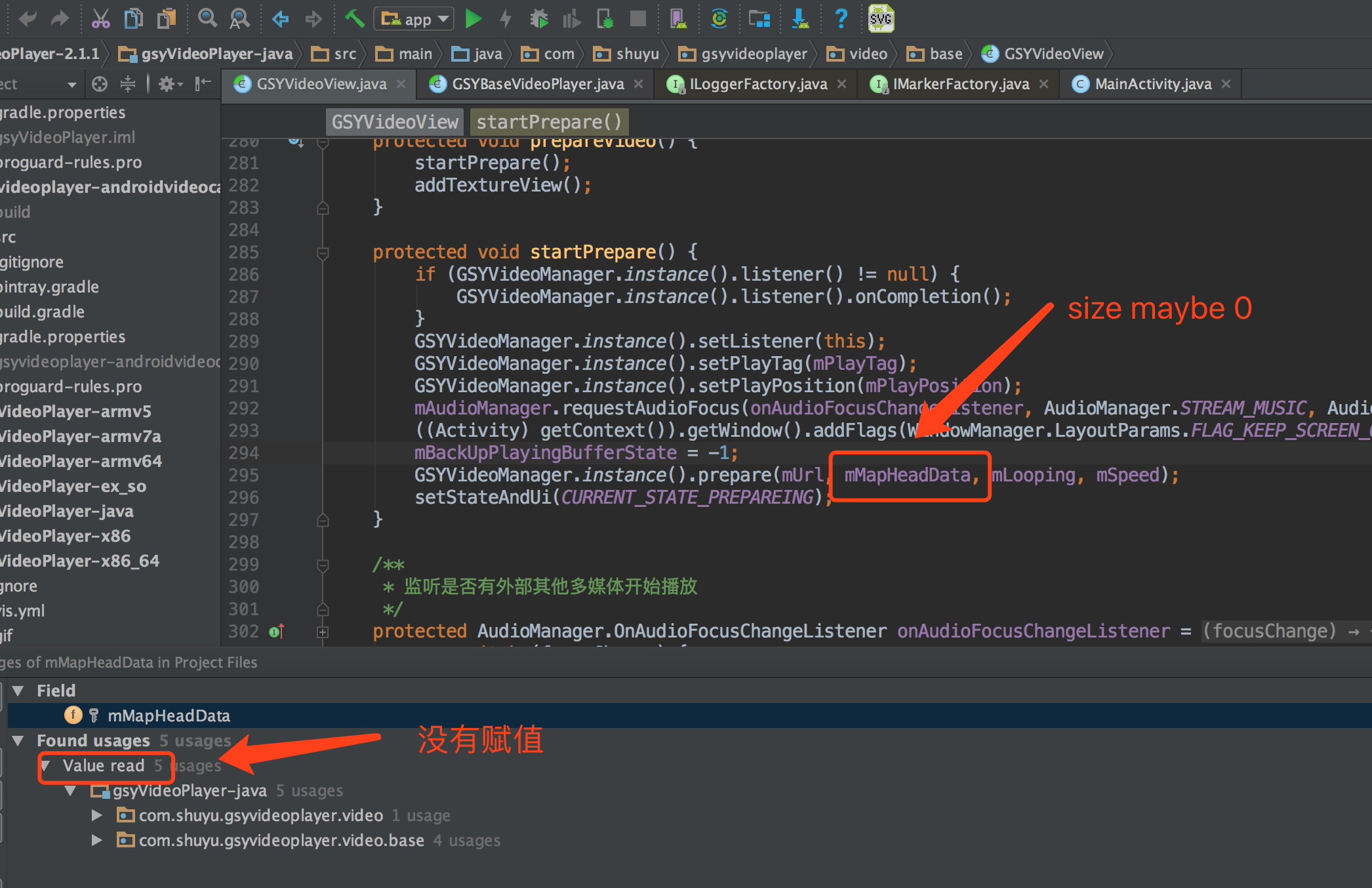Select the mMapHeadData field row
This screenshot has height=888, width=1372.
[689, 716]
